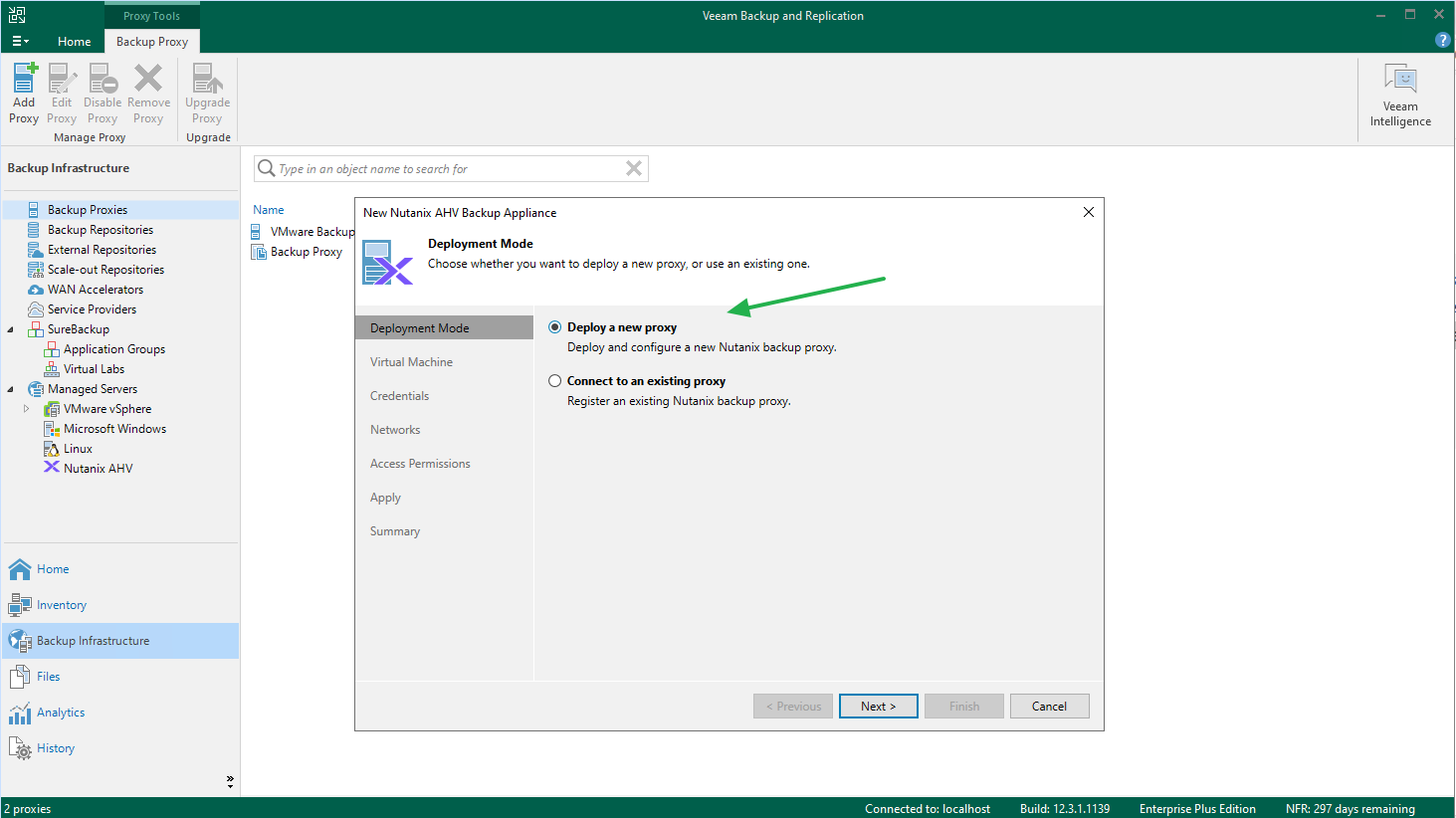The image size is (1456, 818).
Task: Select Service Providers node
Action: coord(92,309)
